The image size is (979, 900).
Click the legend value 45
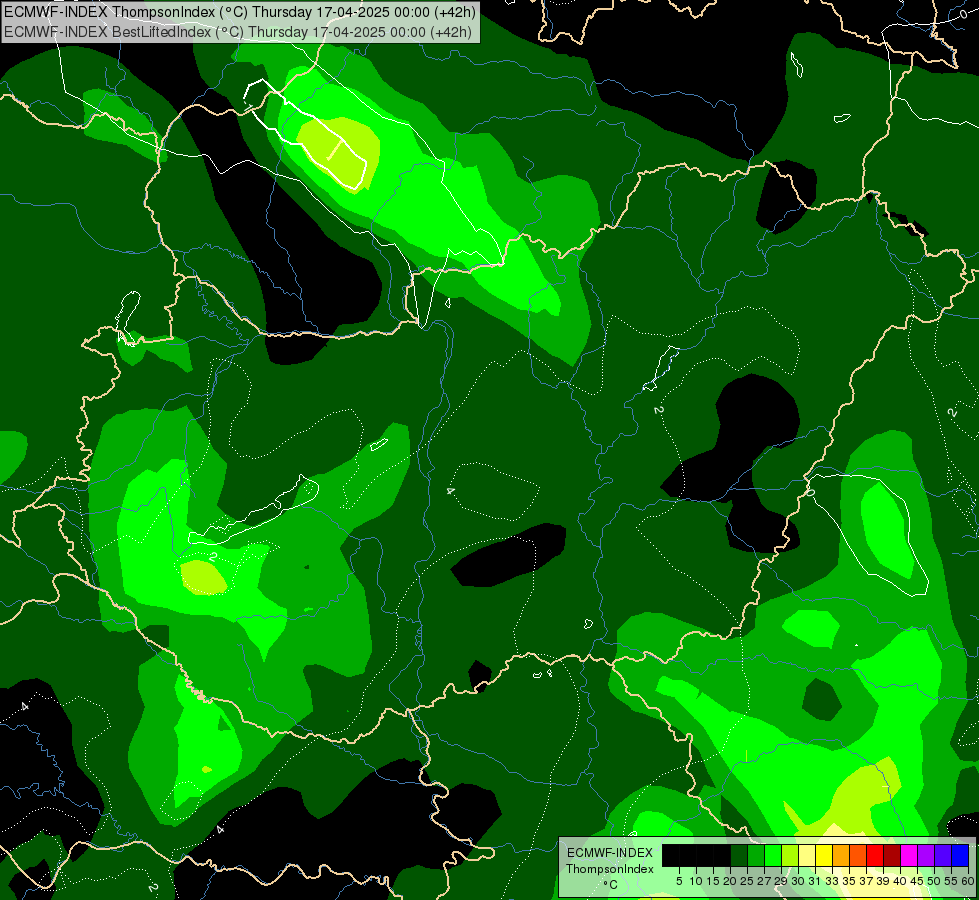tap(917, 881)
